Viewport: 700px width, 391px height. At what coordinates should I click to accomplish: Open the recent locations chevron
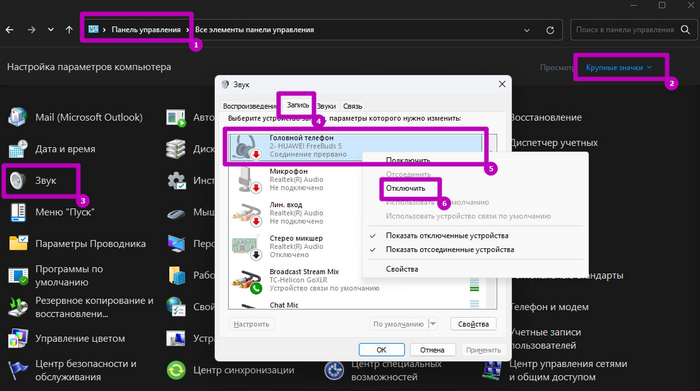point(50,30)
